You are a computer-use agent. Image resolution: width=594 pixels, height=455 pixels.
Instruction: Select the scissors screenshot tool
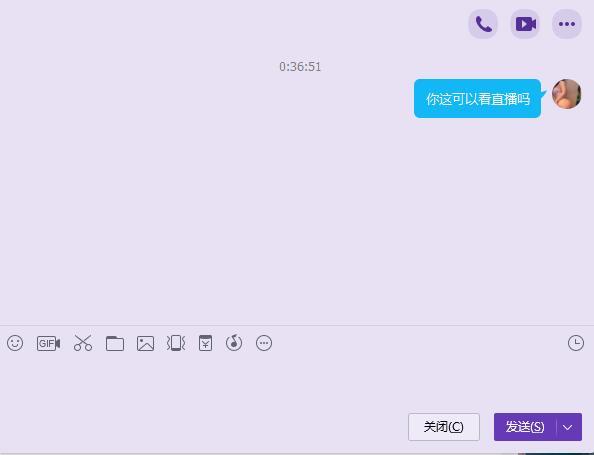[83, 343]
